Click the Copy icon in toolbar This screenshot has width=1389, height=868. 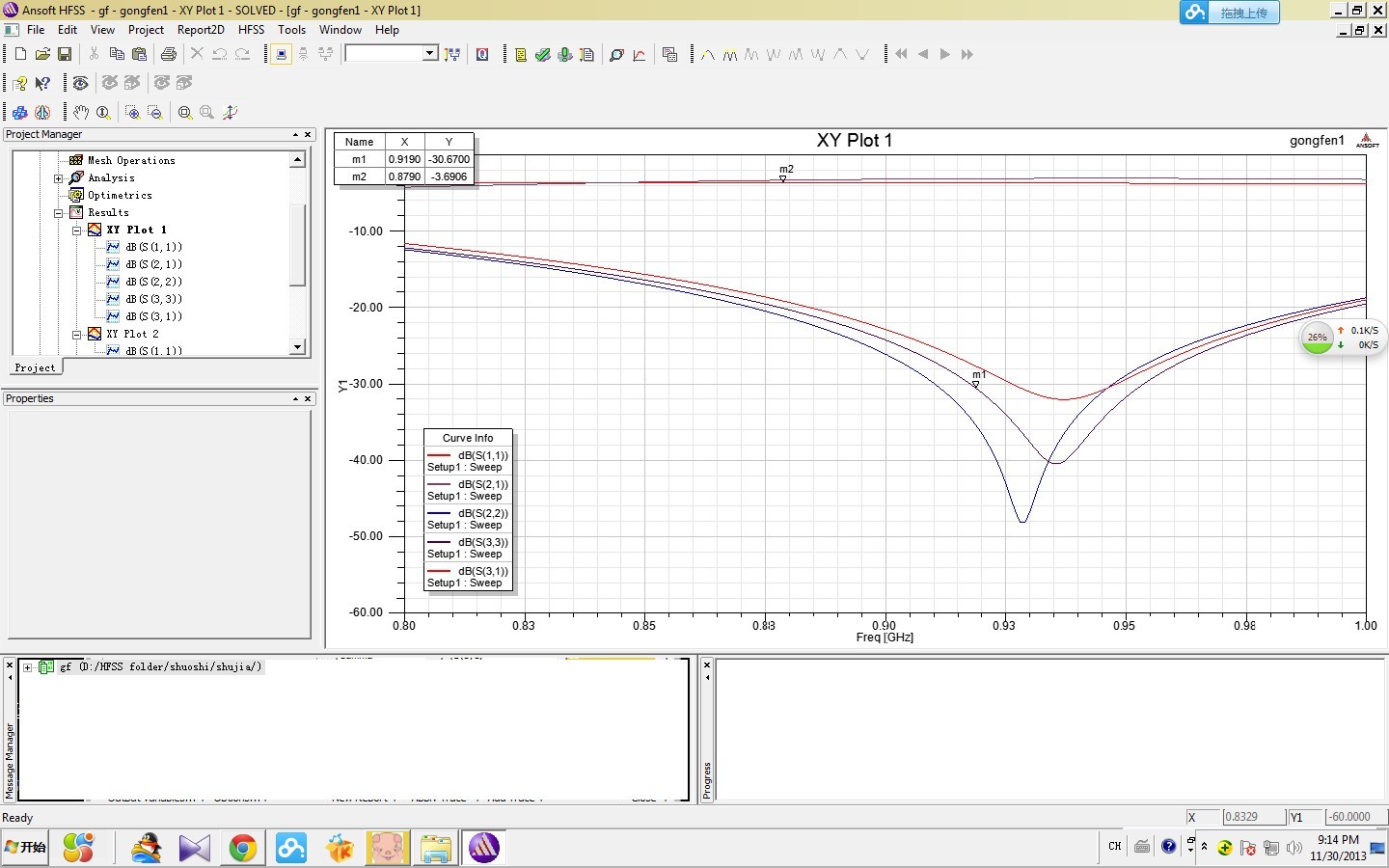[x=117, y=54]
